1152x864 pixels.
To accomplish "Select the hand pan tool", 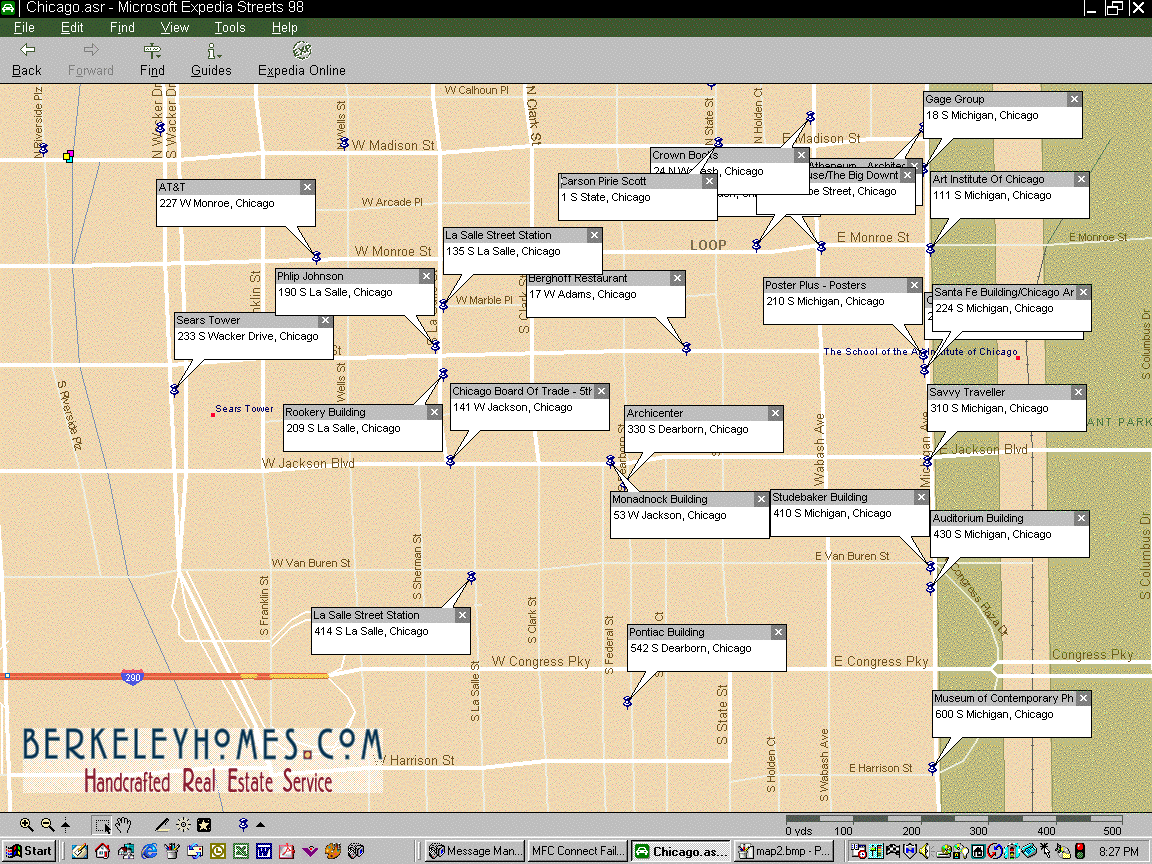I will (124, 825).
